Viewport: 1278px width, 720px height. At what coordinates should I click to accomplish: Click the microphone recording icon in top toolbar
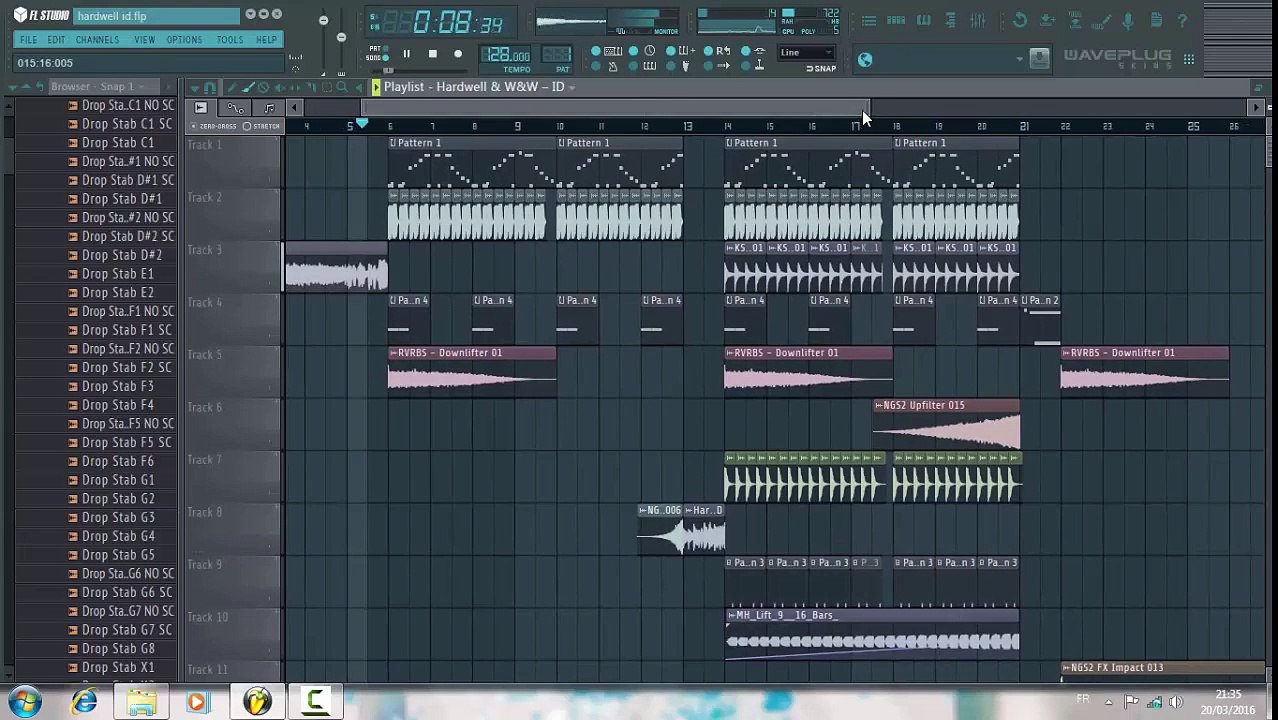tap(1127, 21)
